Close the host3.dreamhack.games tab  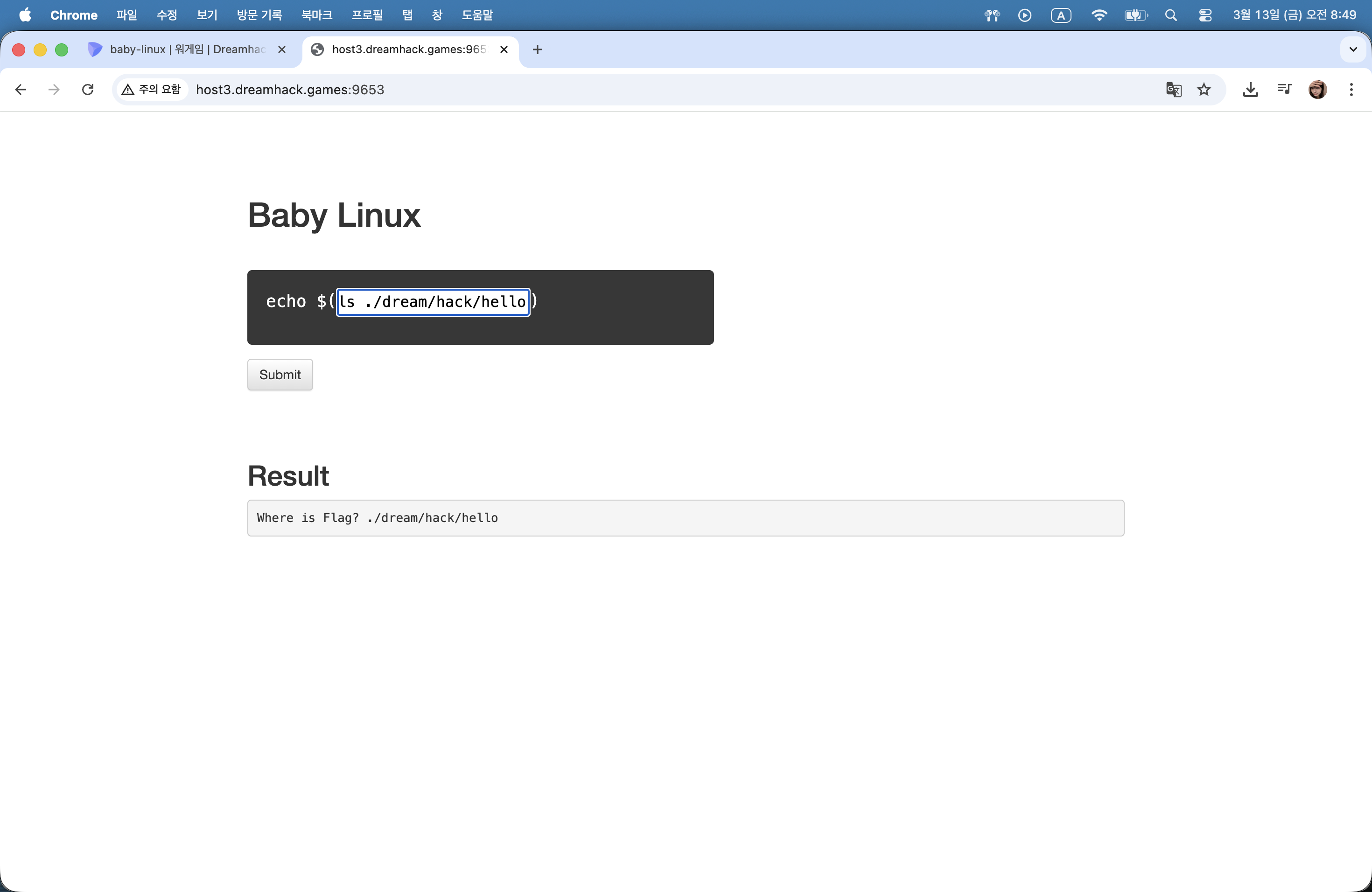point(503,49)
